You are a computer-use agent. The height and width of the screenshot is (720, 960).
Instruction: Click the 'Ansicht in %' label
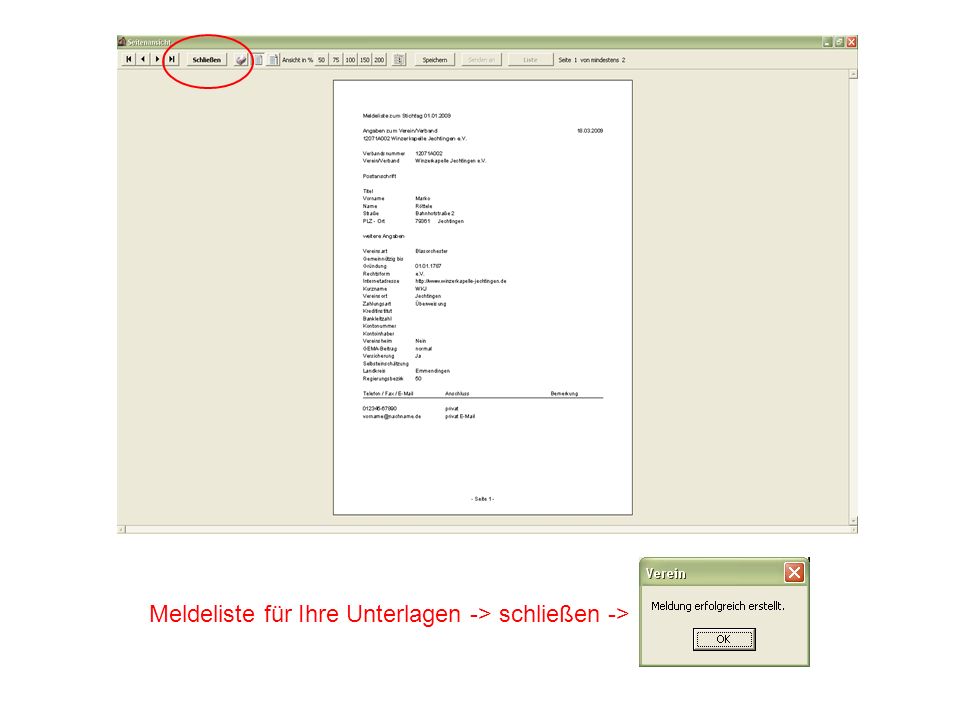298,60
